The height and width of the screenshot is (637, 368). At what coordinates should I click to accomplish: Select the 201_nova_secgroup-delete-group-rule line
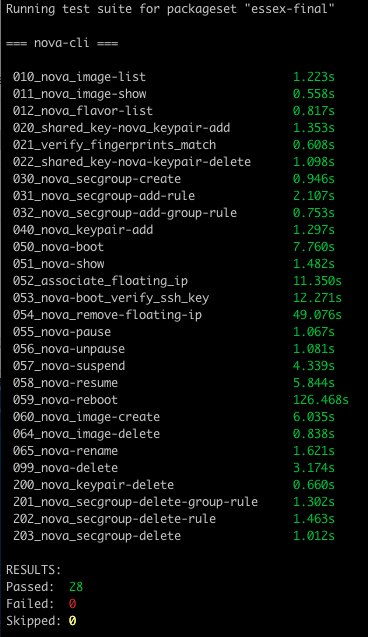point(173,502)
